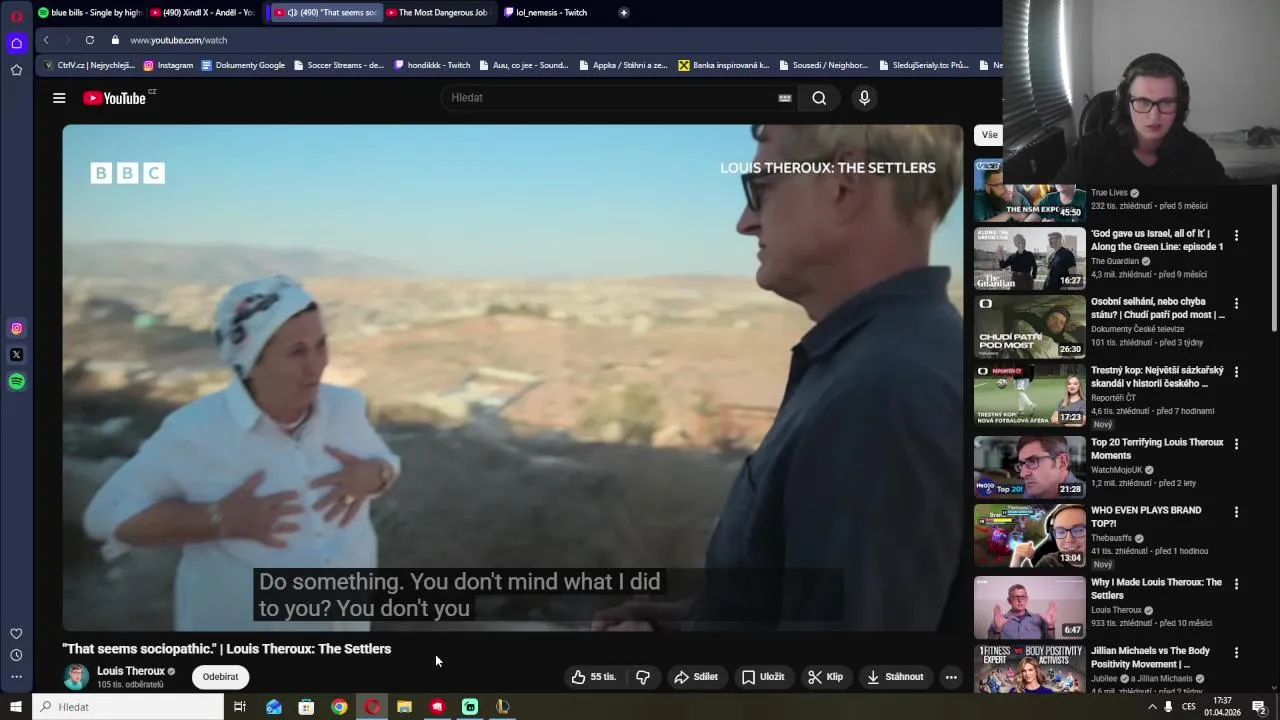Click the recommendations sidebar scrollbar
The image size is (1280, 720).
(1274, 258)
